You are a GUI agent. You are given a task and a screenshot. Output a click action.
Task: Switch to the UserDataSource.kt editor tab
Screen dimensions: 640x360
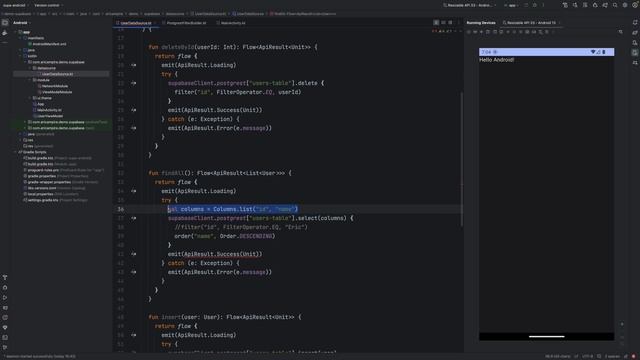click(x=135, y=23)
